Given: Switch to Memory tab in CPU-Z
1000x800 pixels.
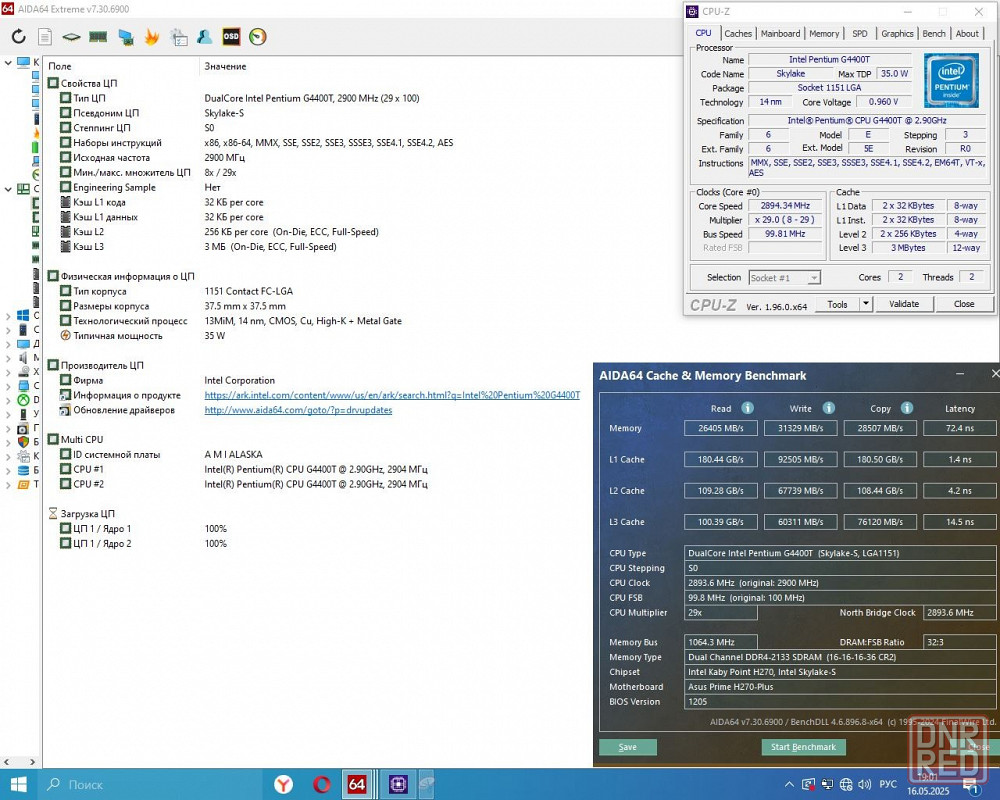Looking at the screenshot, I should (824, 33).
